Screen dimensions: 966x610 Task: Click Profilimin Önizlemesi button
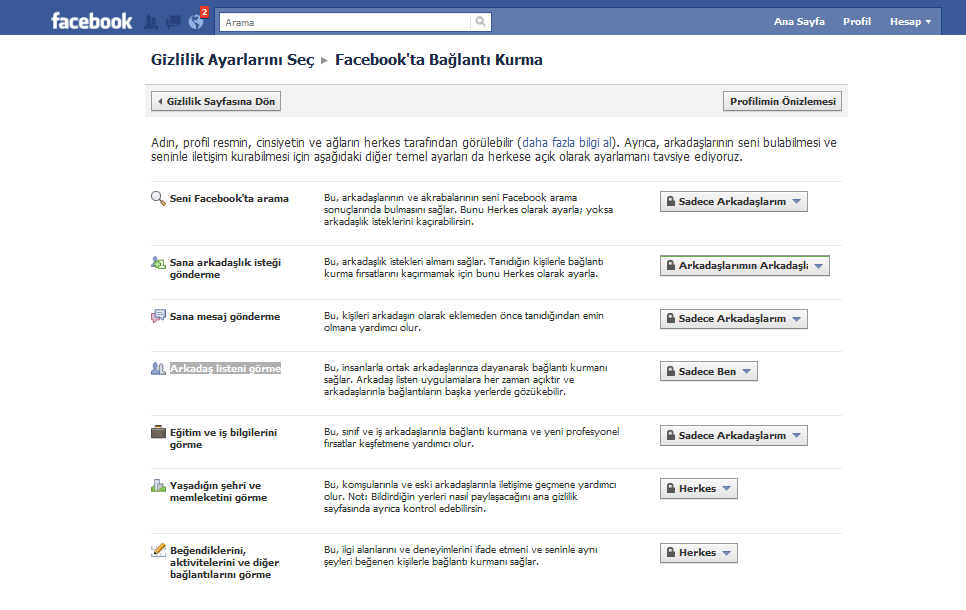coord(782,101)
